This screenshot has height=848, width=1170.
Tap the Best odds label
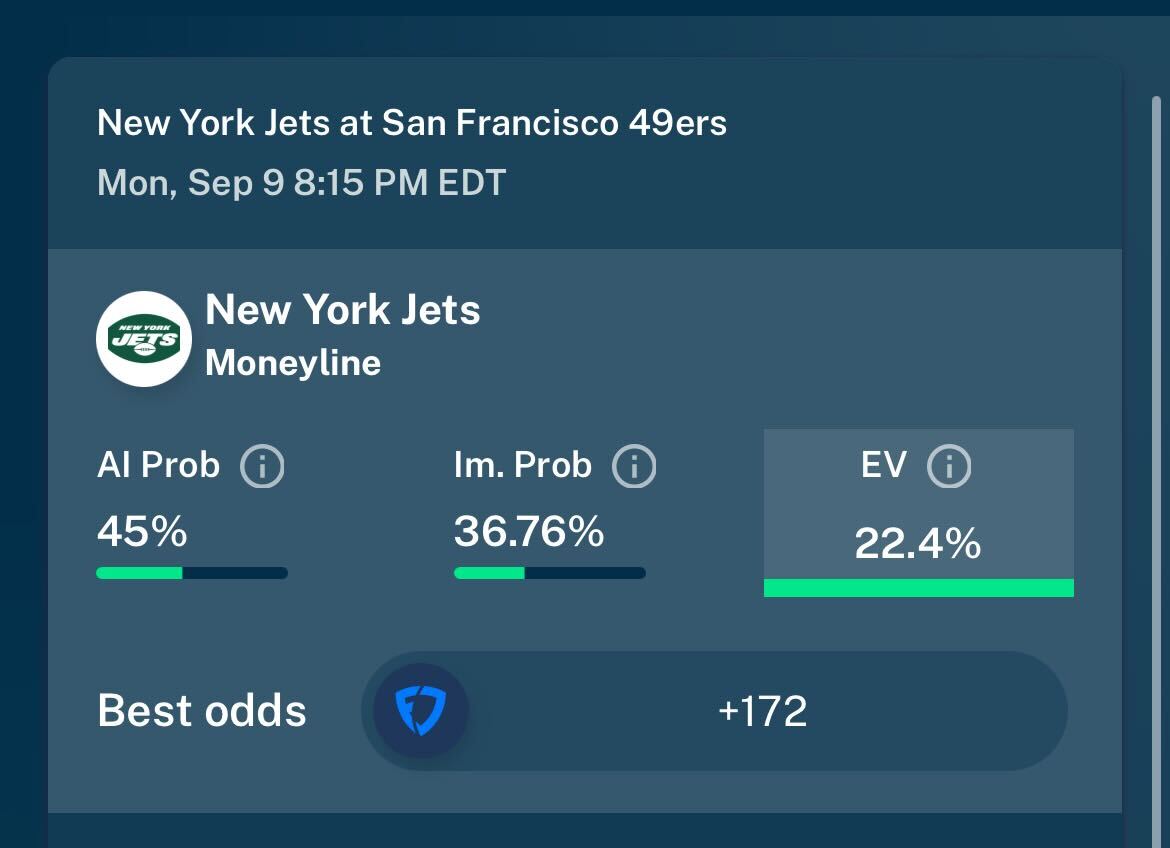pyautogui.click(x=202, y=711)
